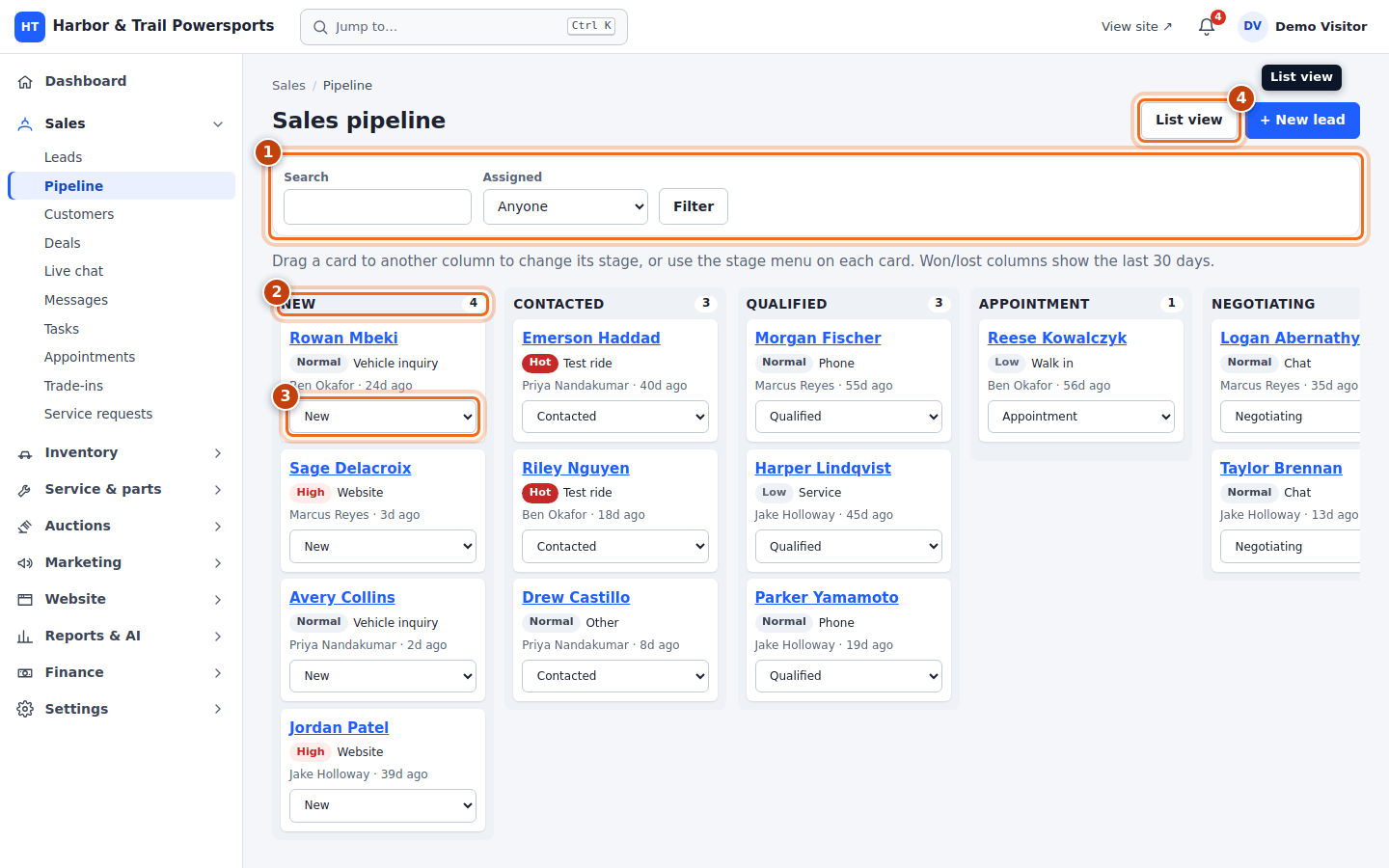Click the DV user avatar
The width and height of the screenshot is (1389, 868).
click(1252, 27)
